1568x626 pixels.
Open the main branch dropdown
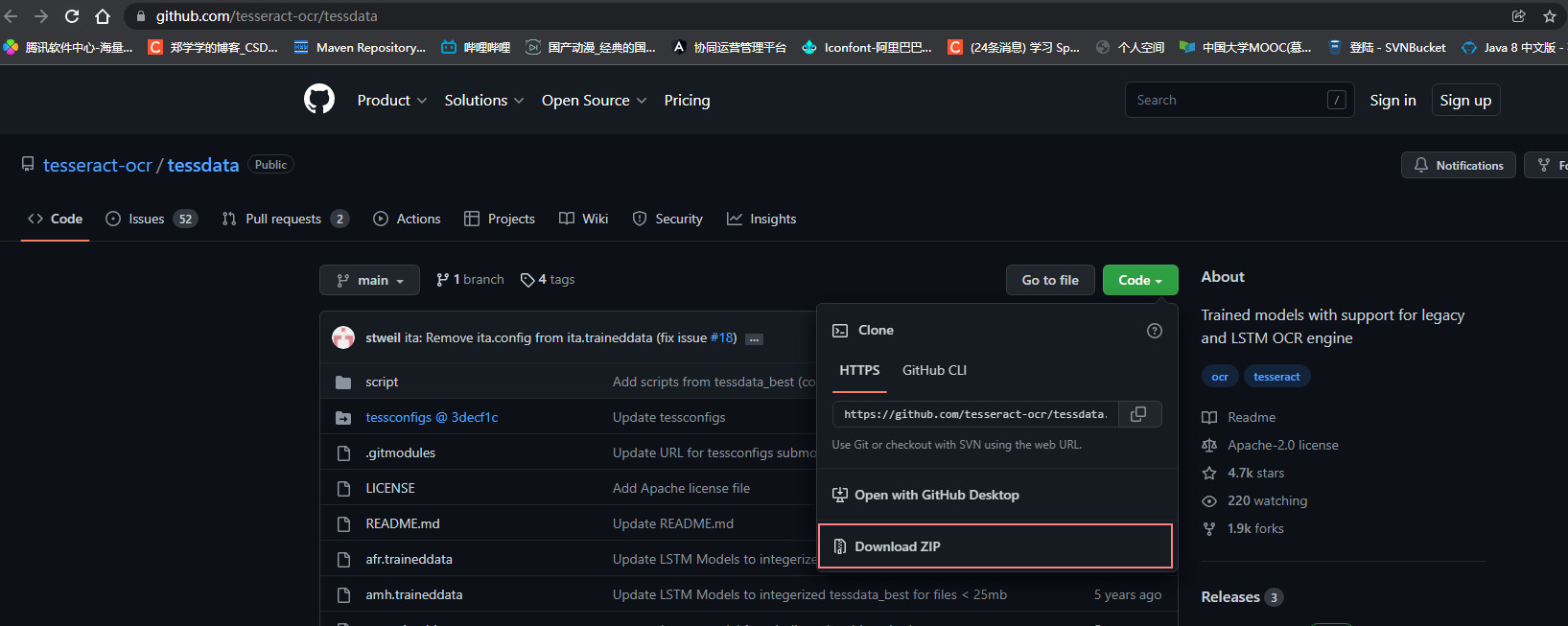[369, 280]
